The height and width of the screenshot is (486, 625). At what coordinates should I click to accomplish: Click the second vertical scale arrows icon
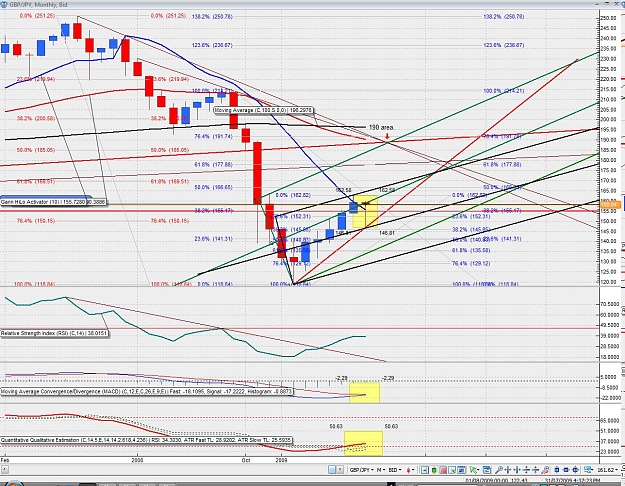click(x=535, y=470)
